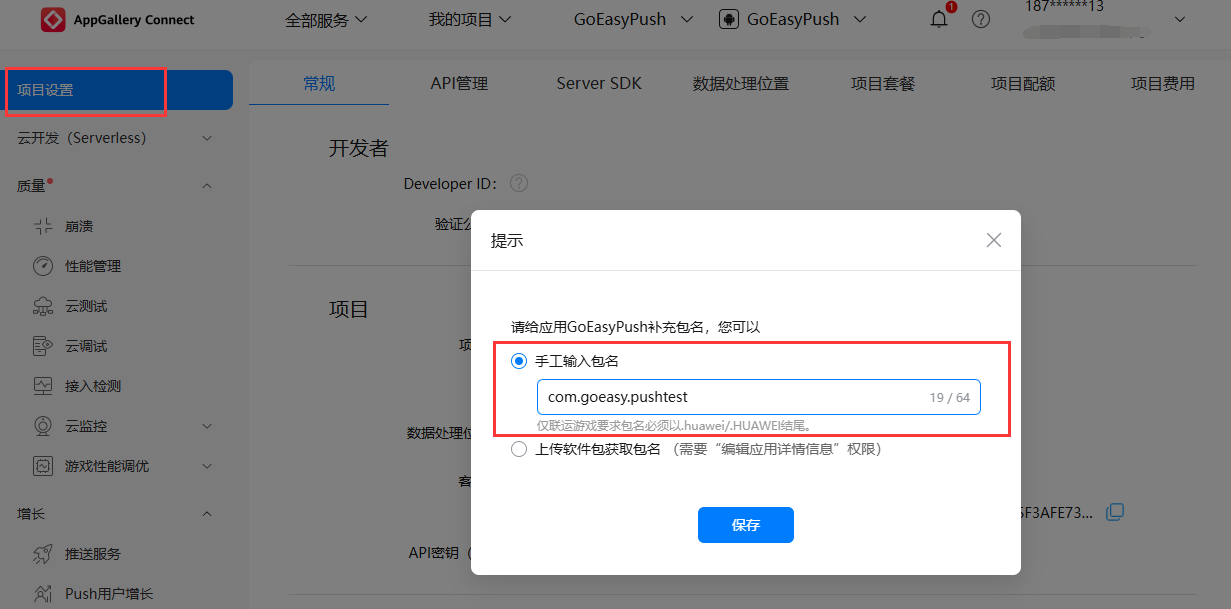
Task: Switch to the 常规 tab
Action: pos(319,84)
